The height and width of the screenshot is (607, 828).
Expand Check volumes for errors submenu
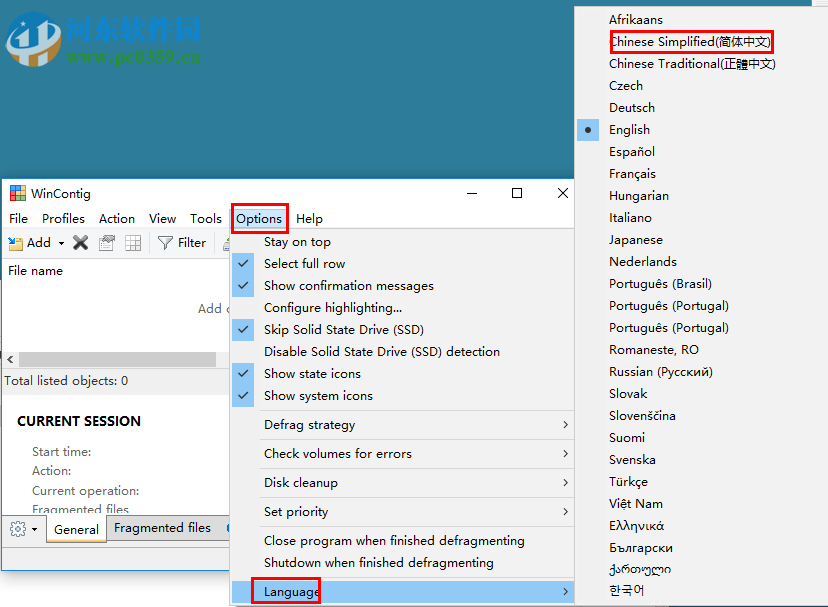click(402, 454)
